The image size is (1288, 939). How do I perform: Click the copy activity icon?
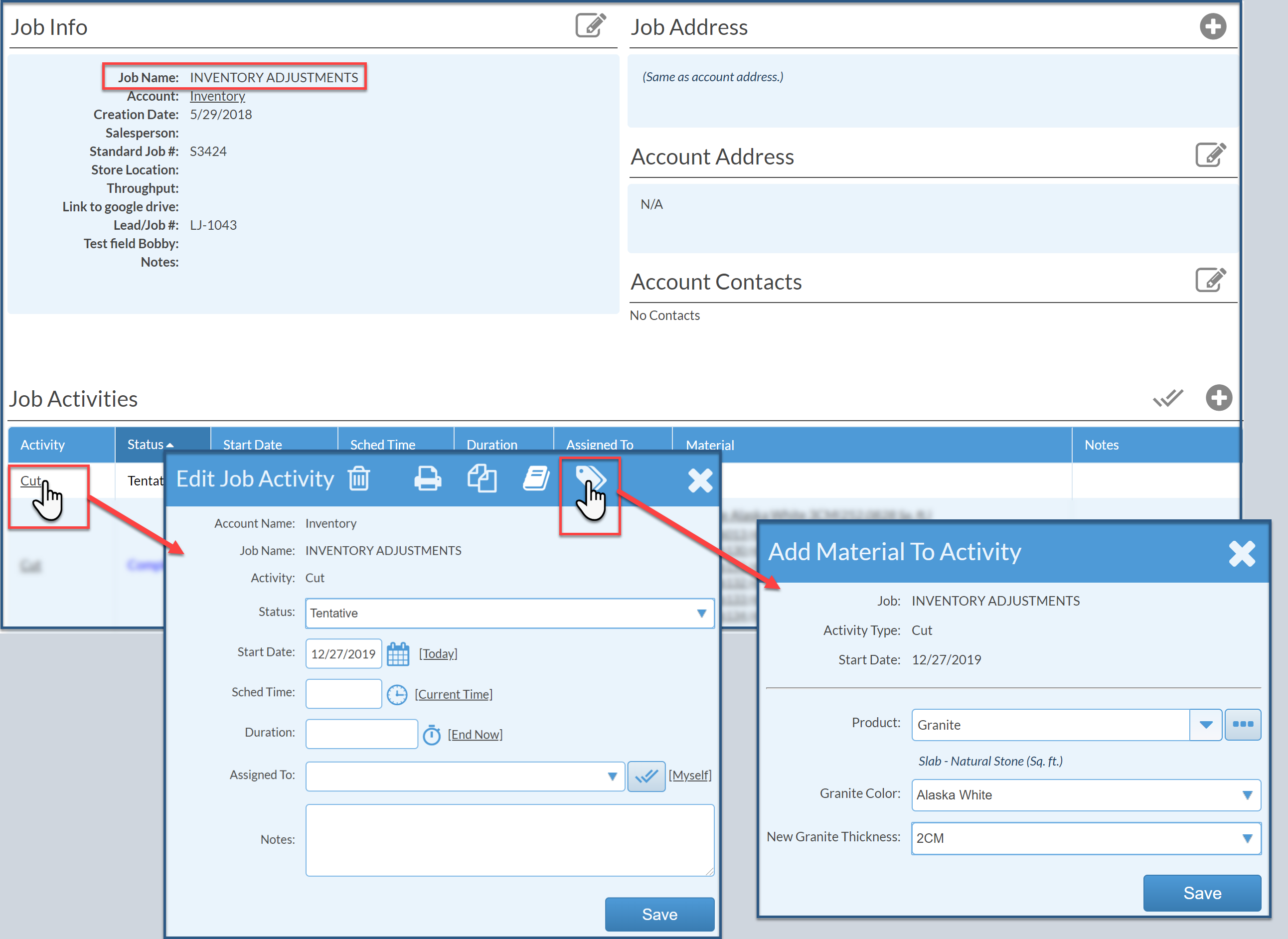482,478
